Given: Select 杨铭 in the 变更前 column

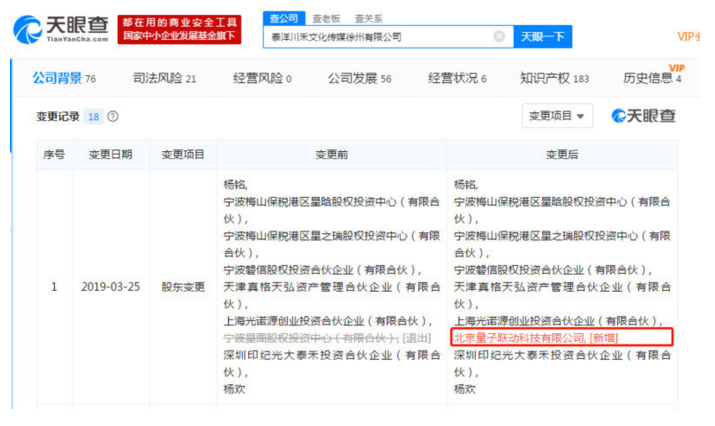Looking at the screenshot, I should [x=234, y=185].
